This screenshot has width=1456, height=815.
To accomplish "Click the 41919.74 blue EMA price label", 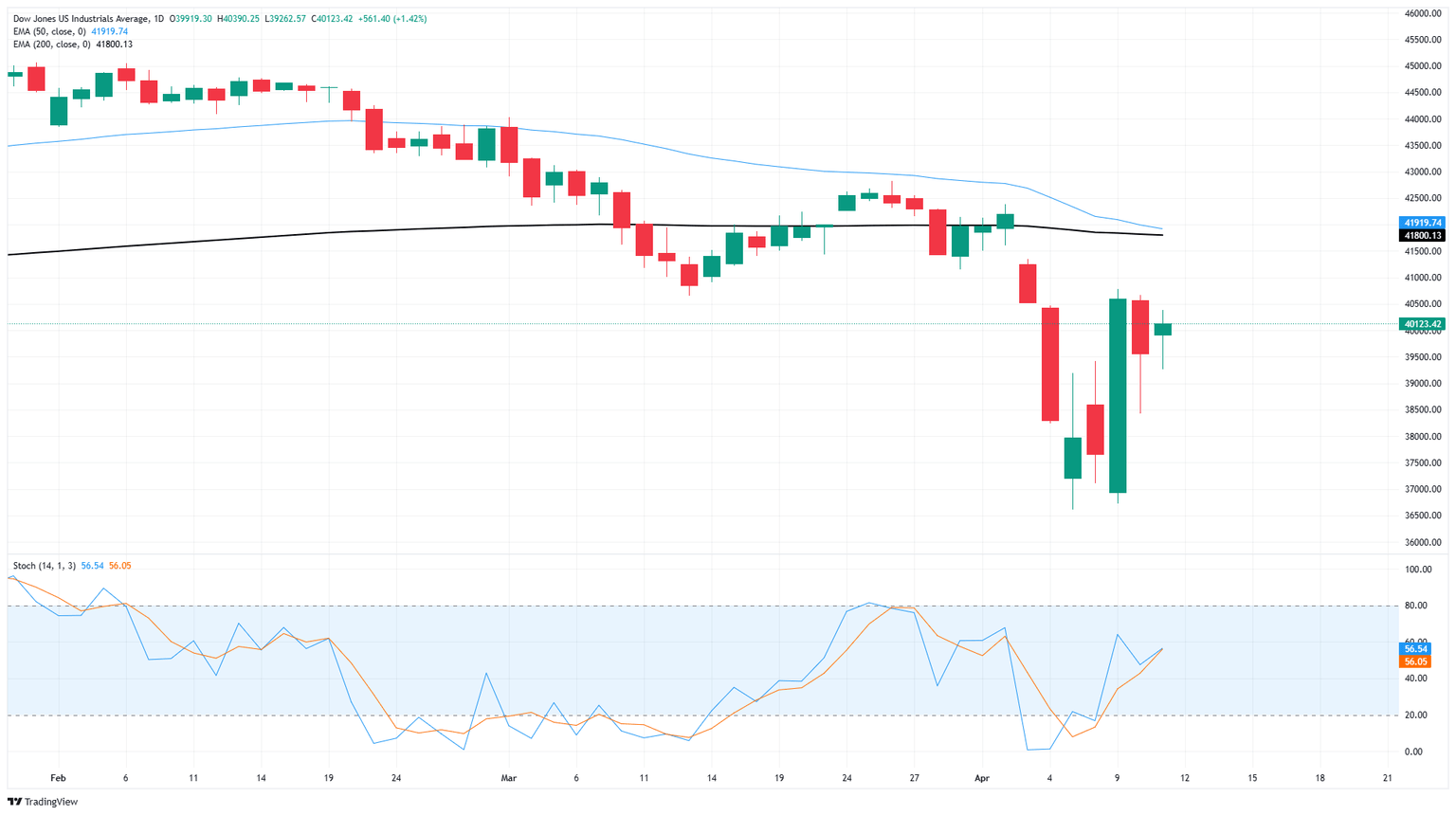I will [1422, 223].
